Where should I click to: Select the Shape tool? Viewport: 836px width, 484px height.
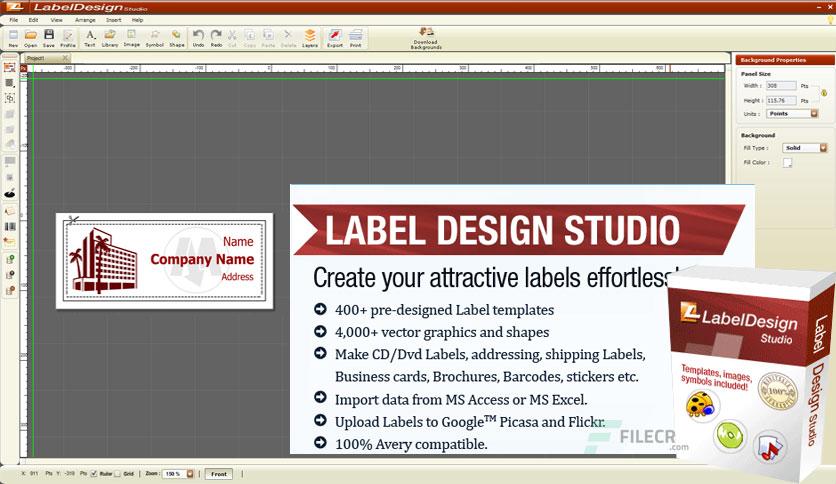coord(176,38)
